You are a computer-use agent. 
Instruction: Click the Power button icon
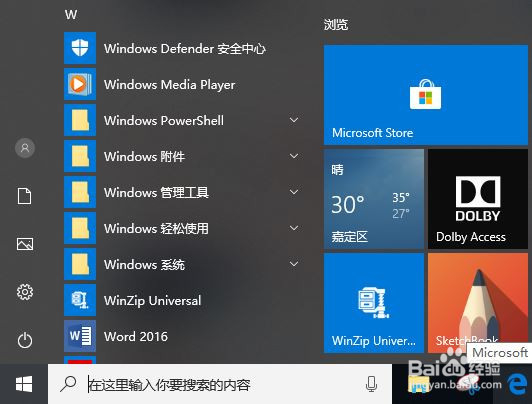pos(25,340)
